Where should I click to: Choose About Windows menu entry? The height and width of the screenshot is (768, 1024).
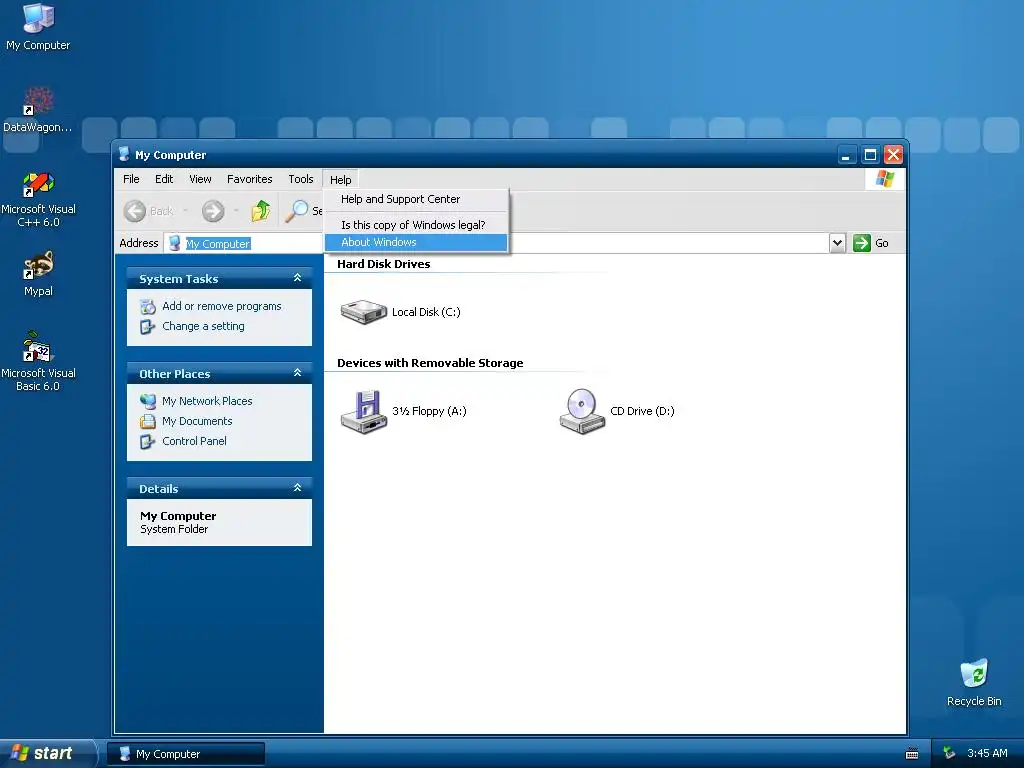[416, 242]
